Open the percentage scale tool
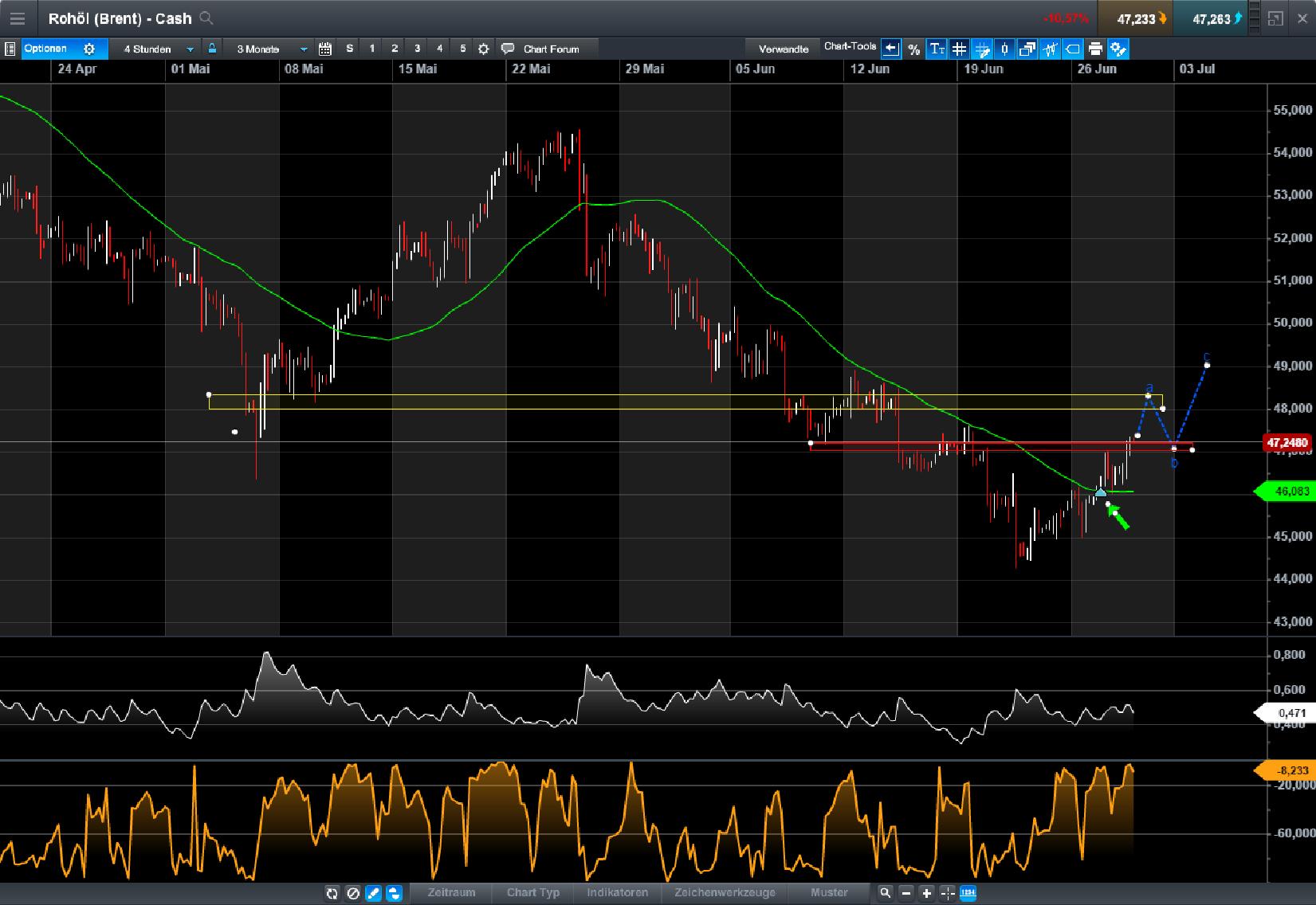 (913, 49)
